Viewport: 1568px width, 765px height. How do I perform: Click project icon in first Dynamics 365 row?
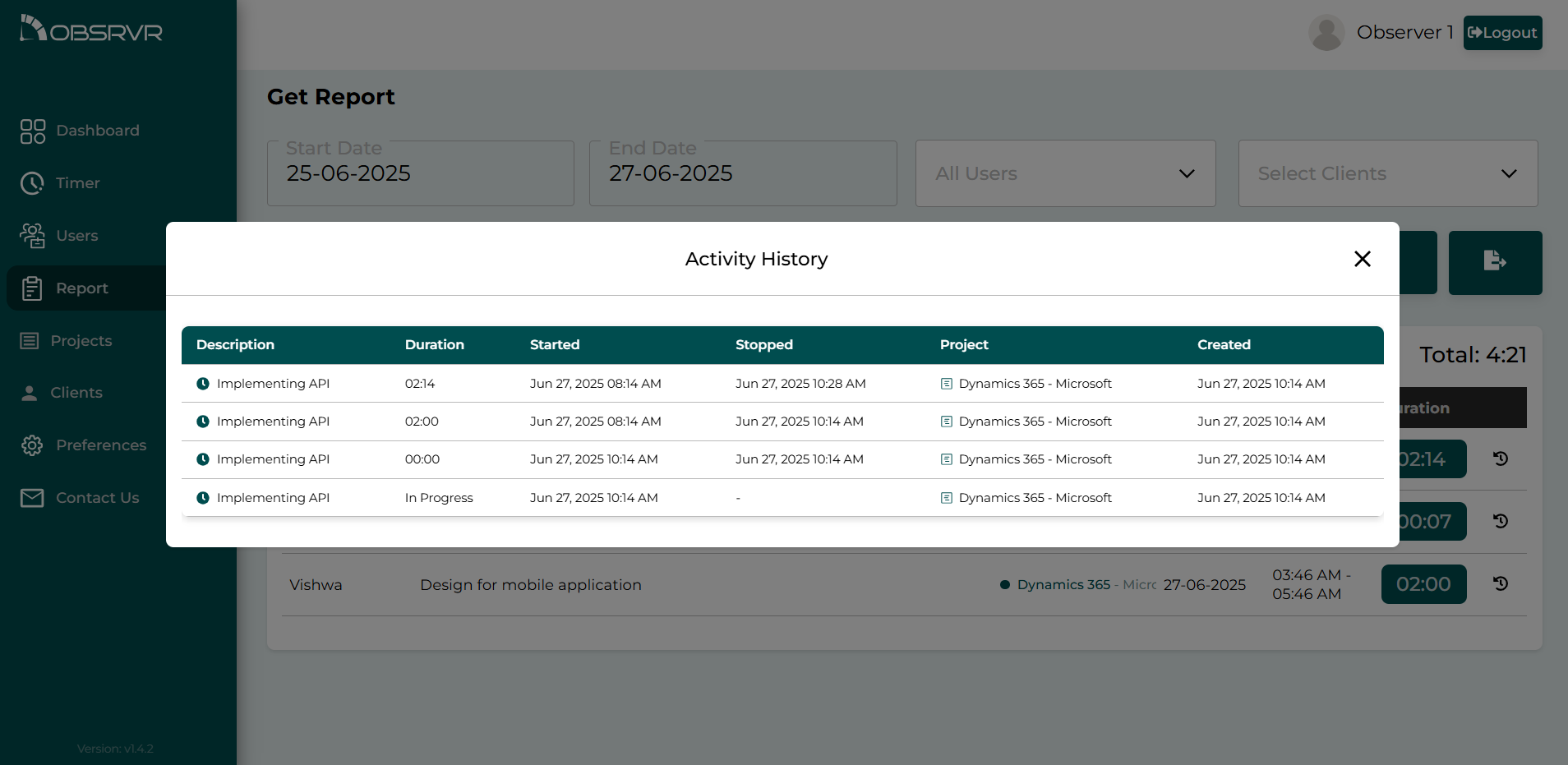pyautogui.click(x=946, y=384)
